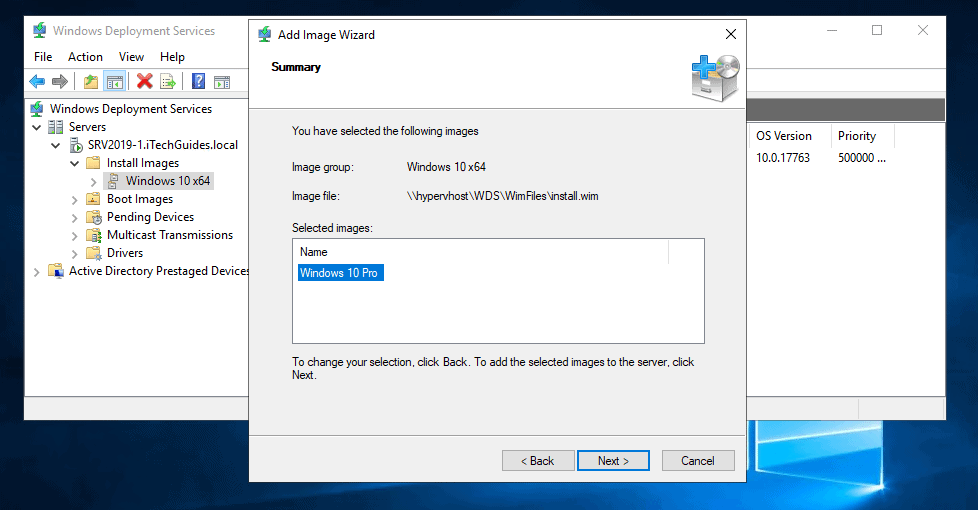Viewport: 978px width, 510px height.
Task: Click the Back button in the wizard
Action: click(x=538, y=461)
